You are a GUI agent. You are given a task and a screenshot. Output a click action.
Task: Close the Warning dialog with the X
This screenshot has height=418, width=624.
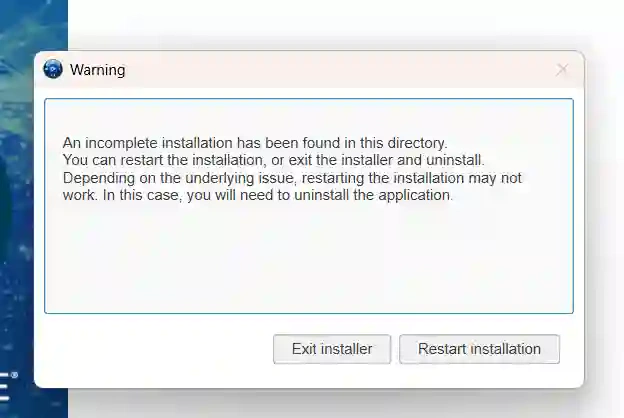pyautogui.click(x=562, y=70)
